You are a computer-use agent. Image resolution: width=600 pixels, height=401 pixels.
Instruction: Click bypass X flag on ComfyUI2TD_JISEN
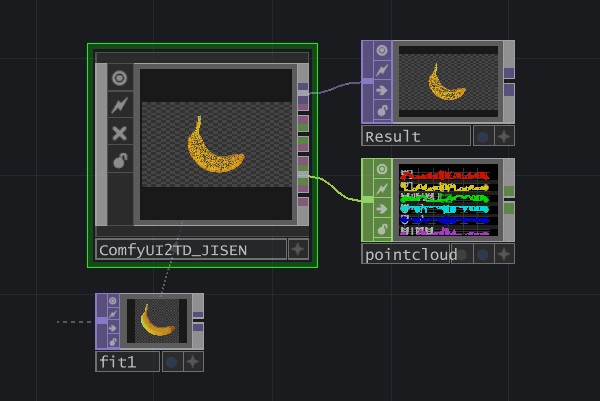pyautogui.click(x=120, y=133)
